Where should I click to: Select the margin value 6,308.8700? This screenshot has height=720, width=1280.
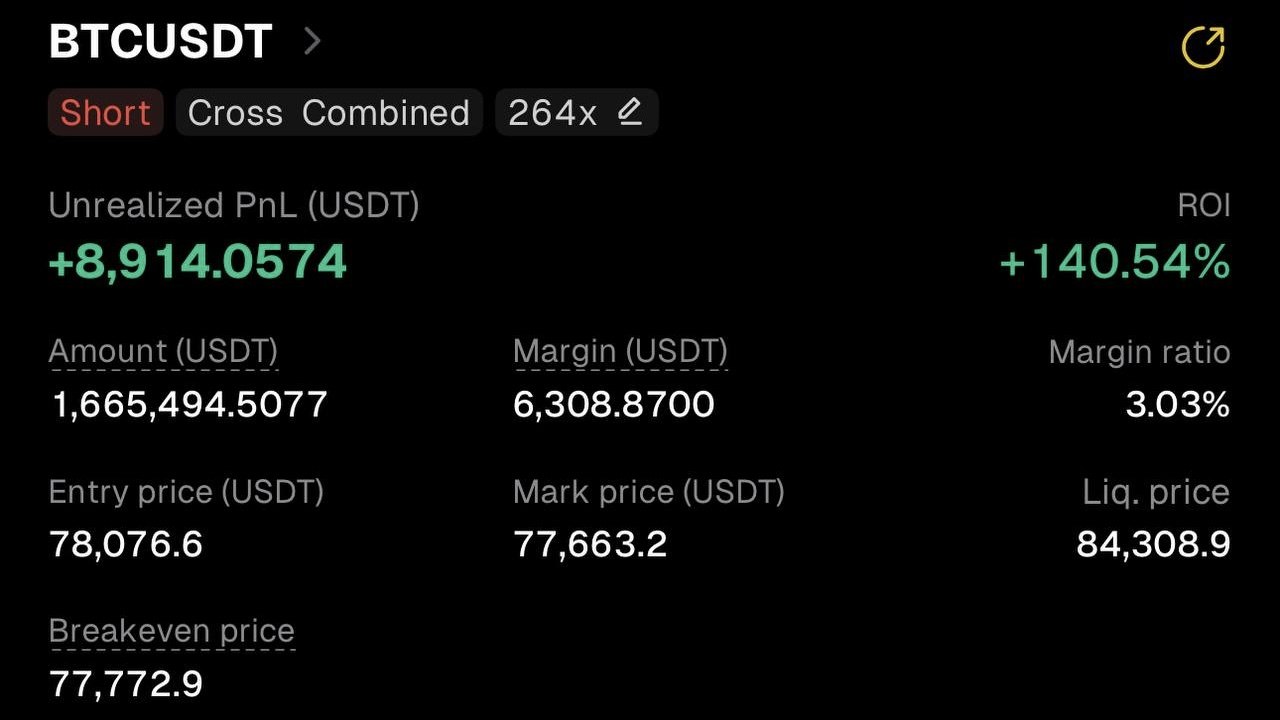point(614,405)
